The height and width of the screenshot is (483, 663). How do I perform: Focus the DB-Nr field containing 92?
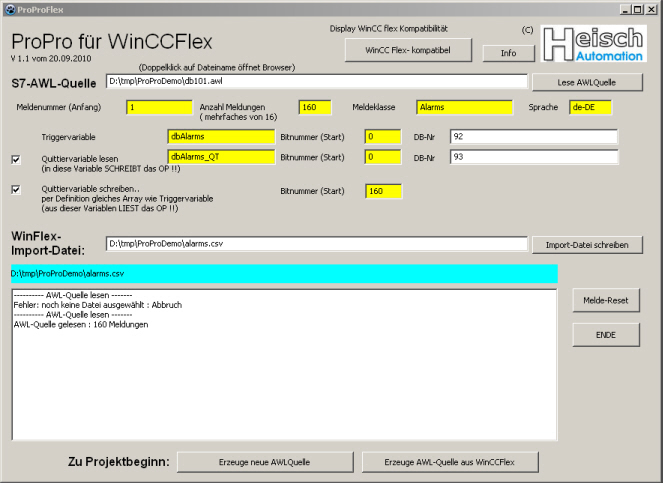point(534,137)
